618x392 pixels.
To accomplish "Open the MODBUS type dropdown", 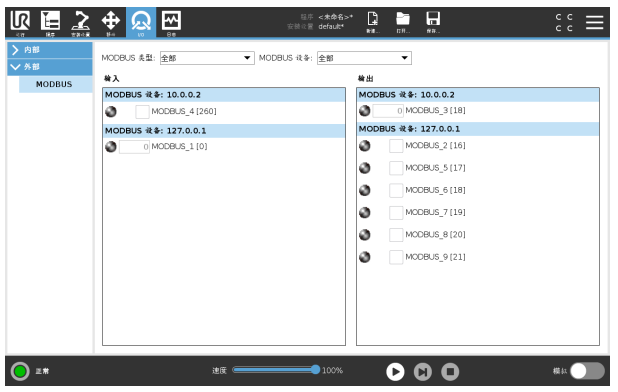I will pos(207,58).
